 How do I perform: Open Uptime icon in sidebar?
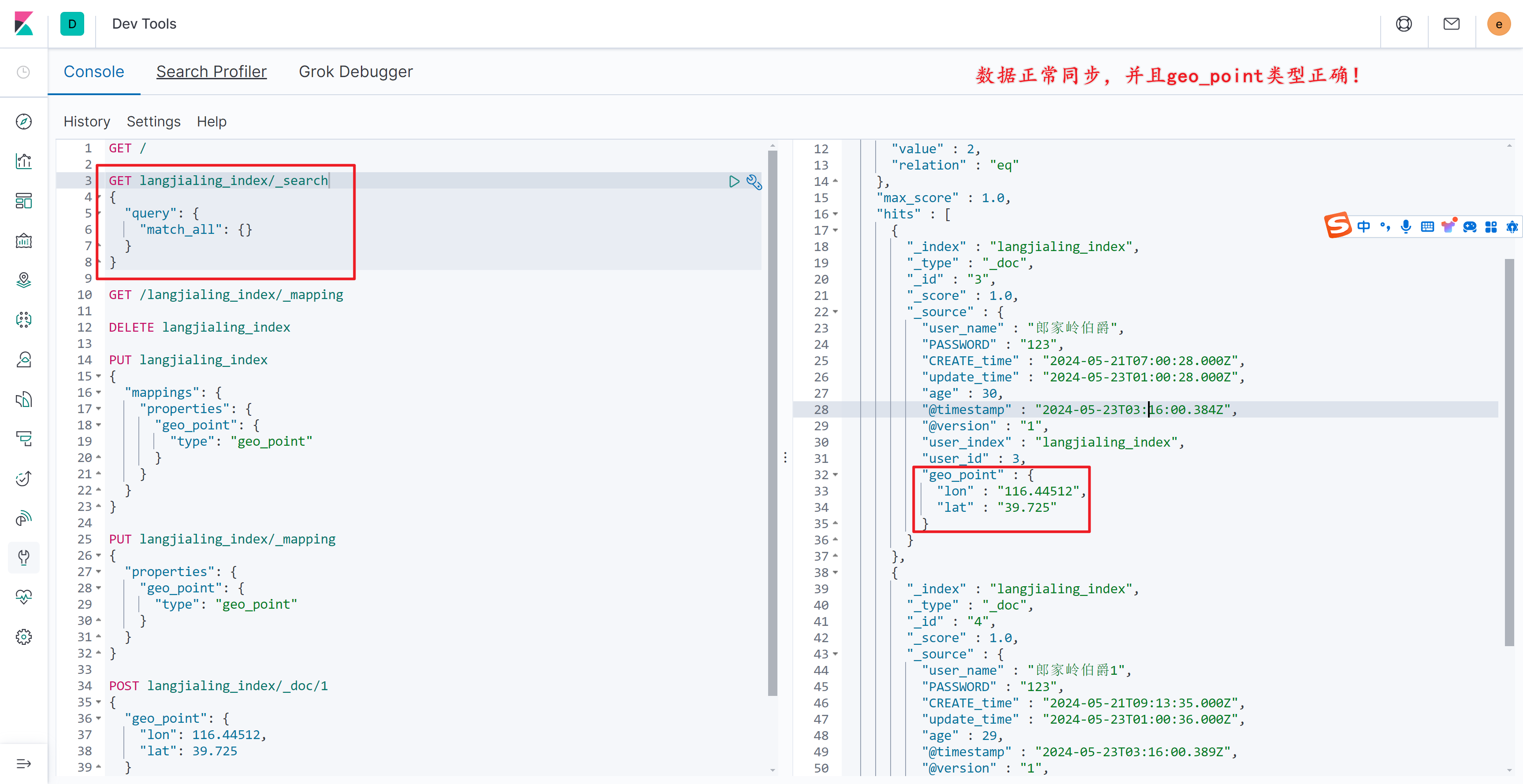pyautogui.click(x=24, y=479)
